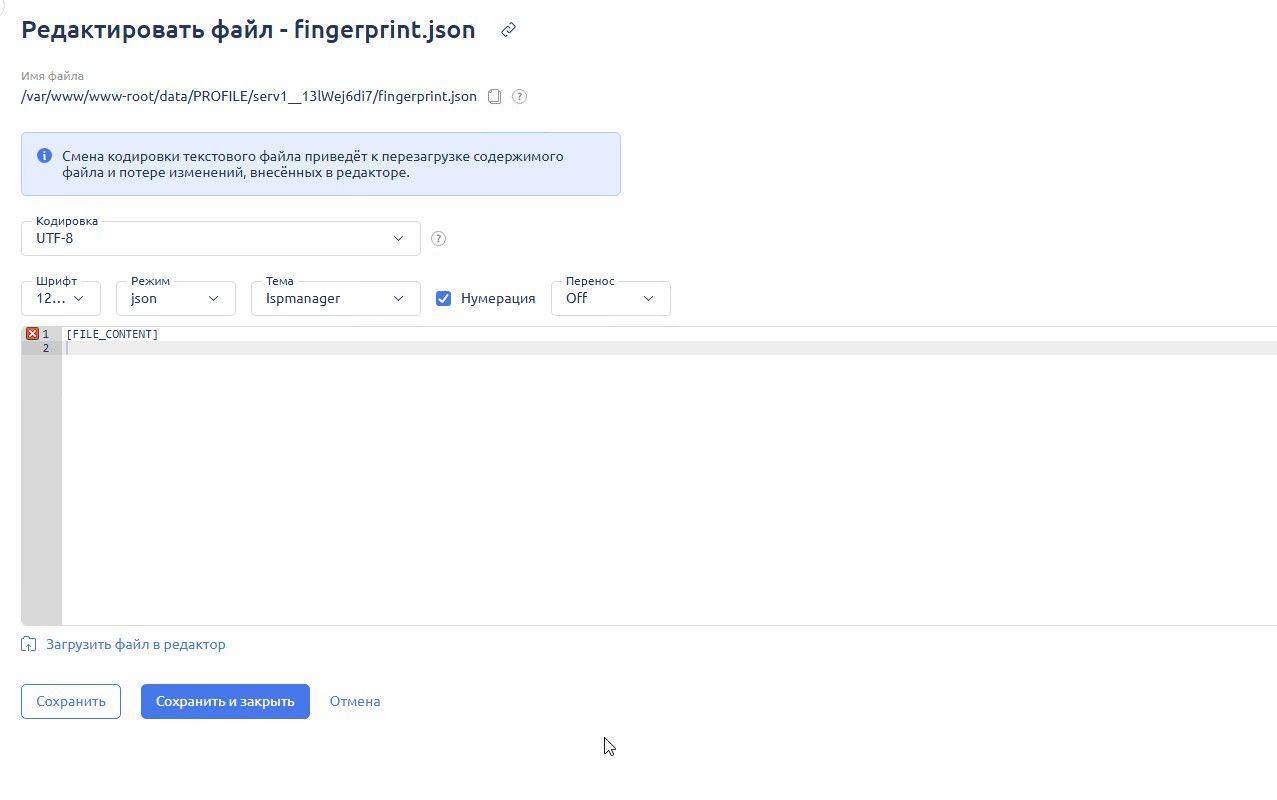Open the help icon next to Кодировка field
Screen dimensions: 1277x800
coord(438,238)
